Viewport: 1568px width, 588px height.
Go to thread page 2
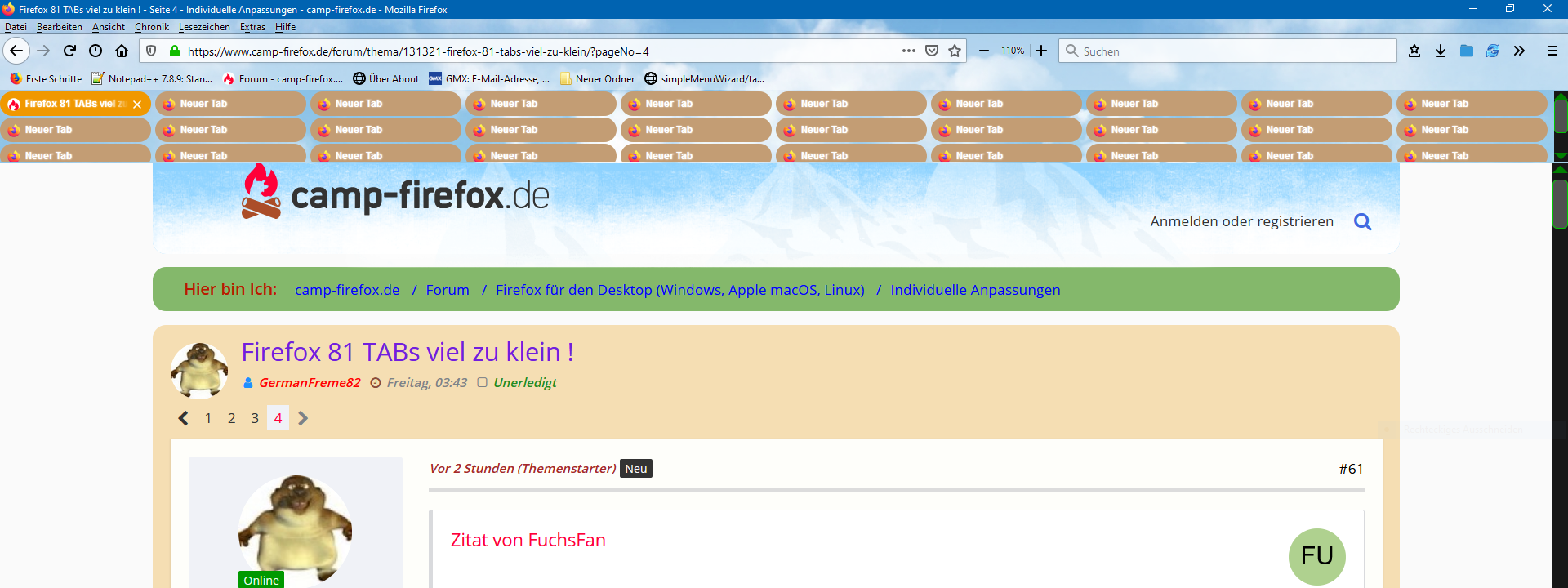point(232,418)
